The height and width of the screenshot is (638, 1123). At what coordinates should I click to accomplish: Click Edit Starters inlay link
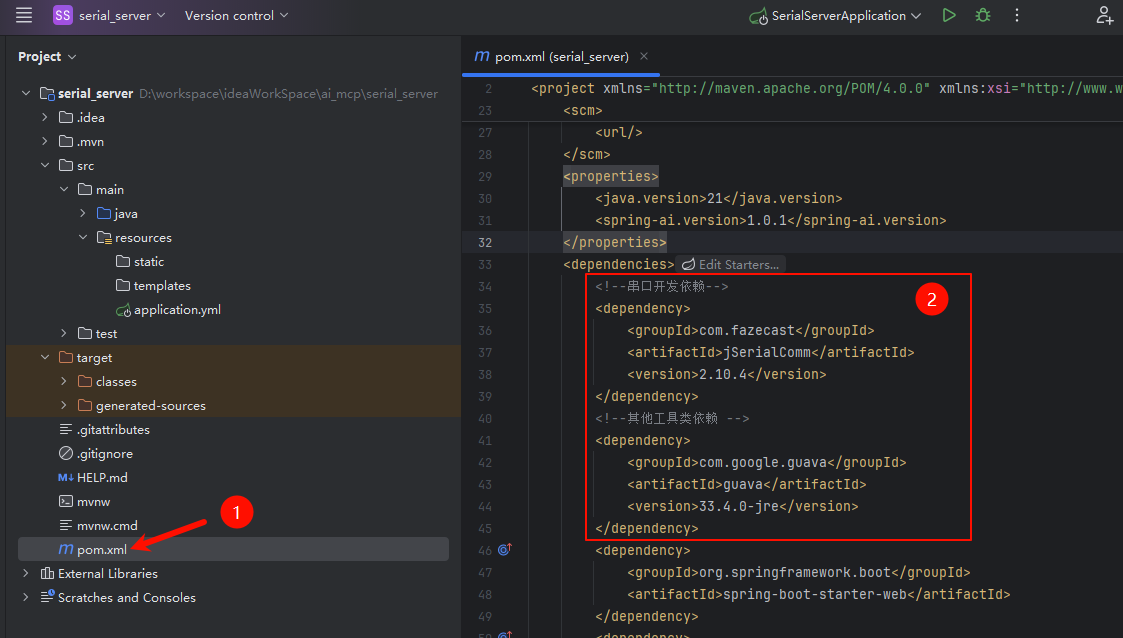[x=731, y=264]
